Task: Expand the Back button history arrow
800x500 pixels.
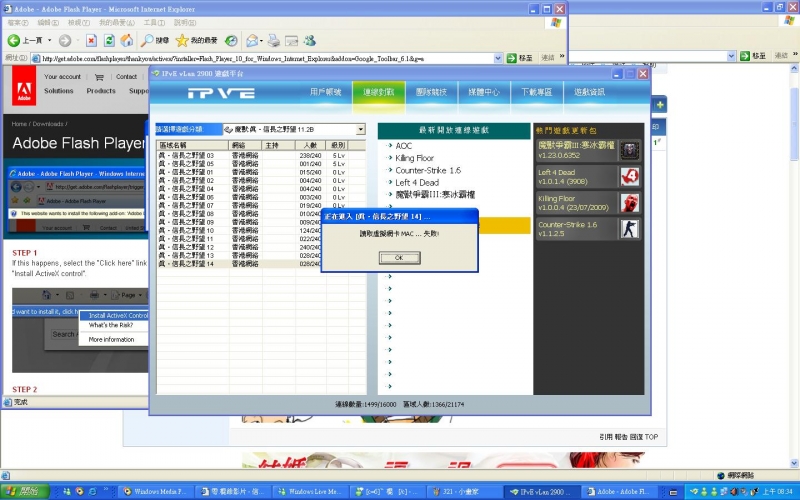Action: coord(49,40)
